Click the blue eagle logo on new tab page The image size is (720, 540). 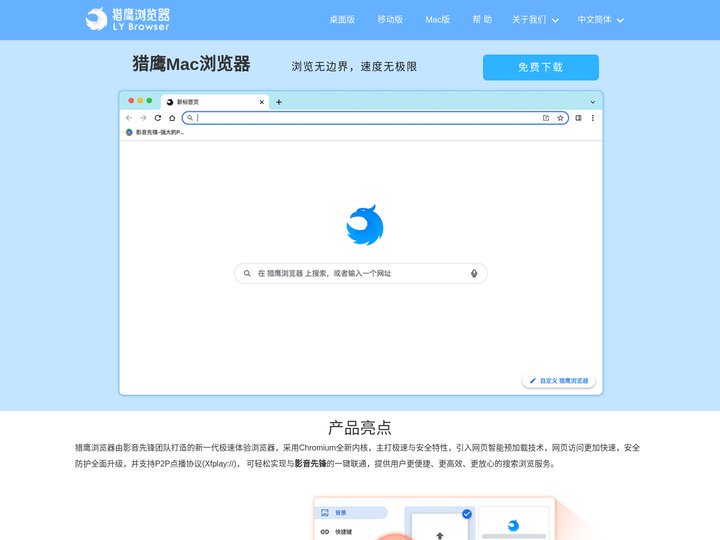(x=365, y=225)
